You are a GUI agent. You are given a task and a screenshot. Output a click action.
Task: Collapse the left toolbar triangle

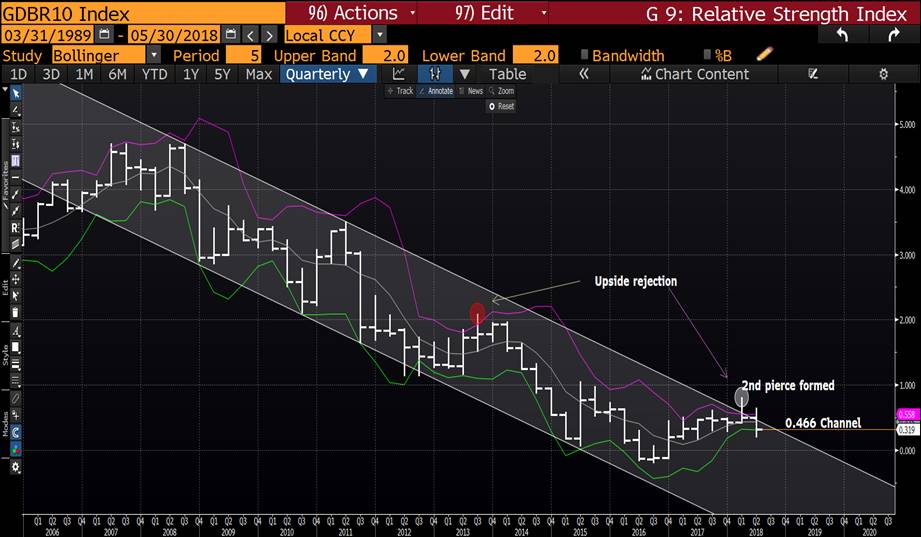tap(5, 91)
